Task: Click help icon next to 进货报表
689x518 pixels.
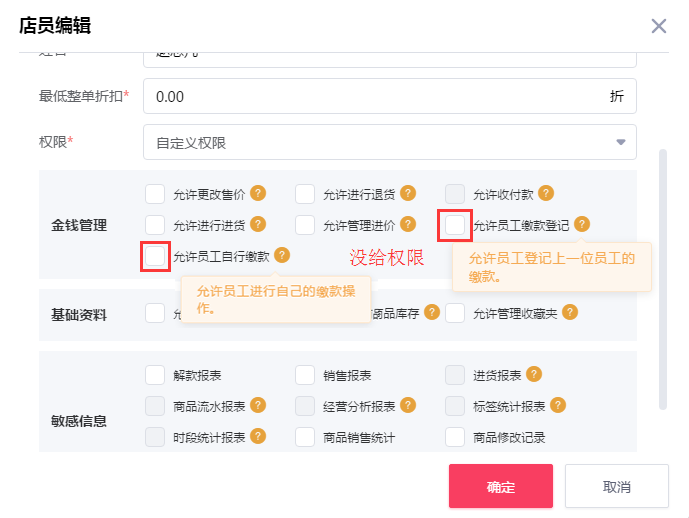Action: click(534, 374)
